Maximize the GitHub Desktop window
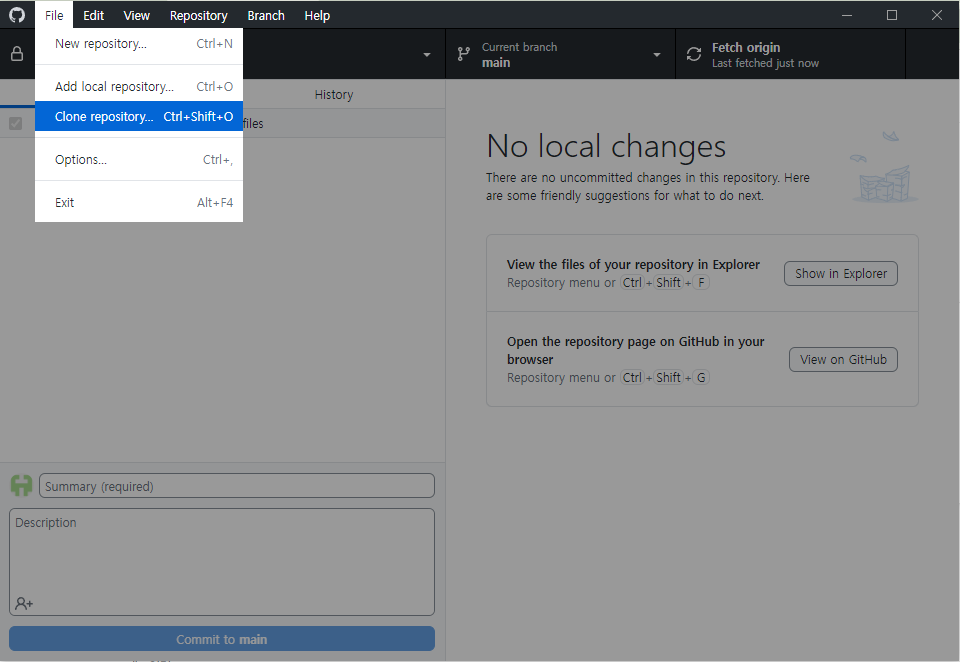 click(892, 15)
